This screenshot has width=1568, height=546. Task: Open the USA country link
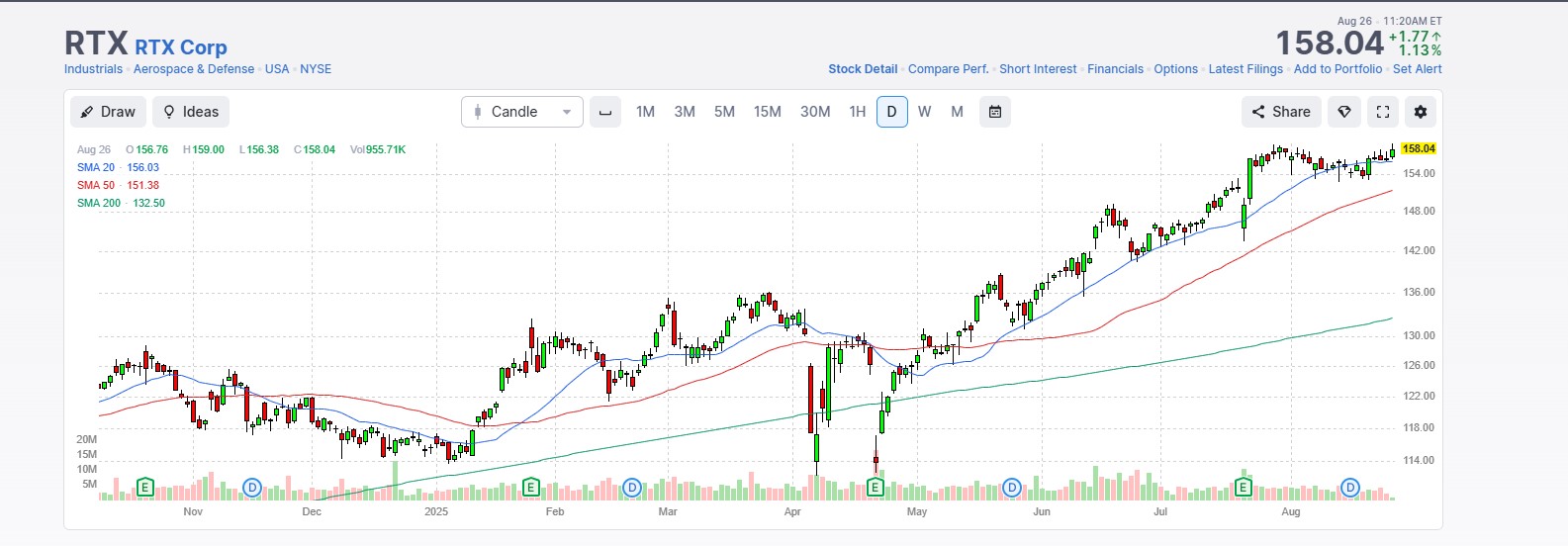(277, 69)
